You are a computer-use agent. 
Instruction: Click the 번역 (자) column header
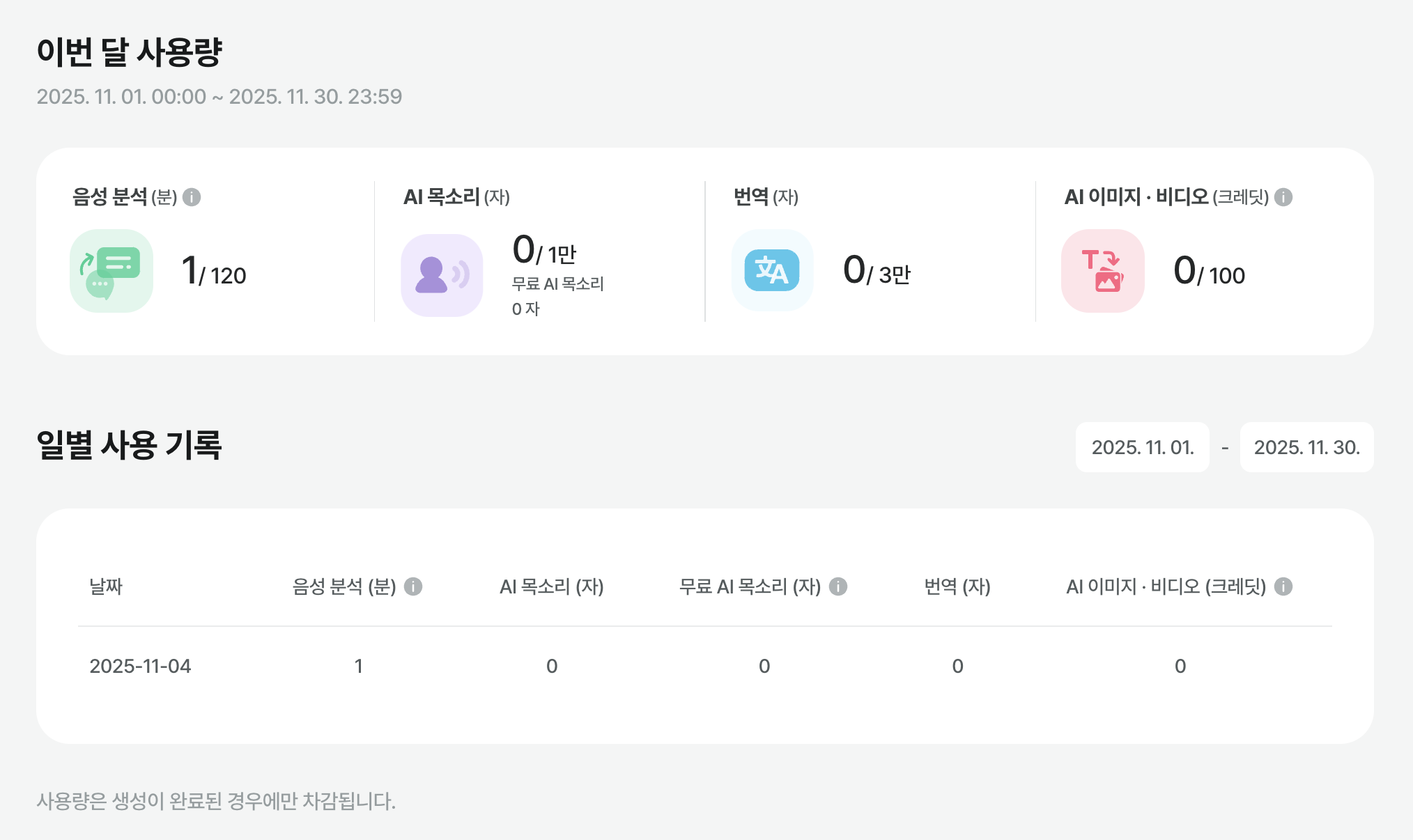[x=957, y=586]
